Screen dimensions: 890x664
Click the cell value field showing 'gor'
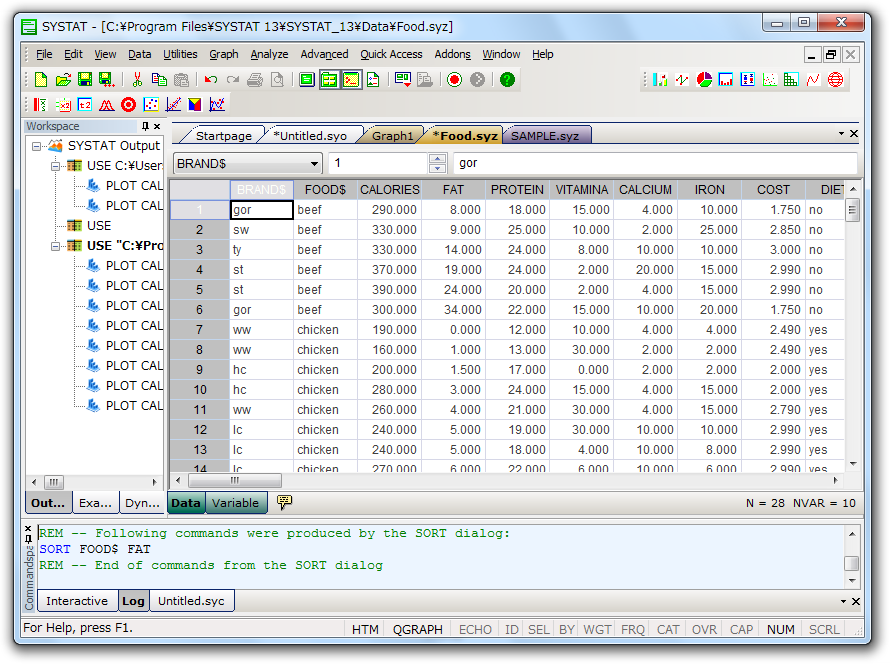pyautogui.click(x=655, y=163)
